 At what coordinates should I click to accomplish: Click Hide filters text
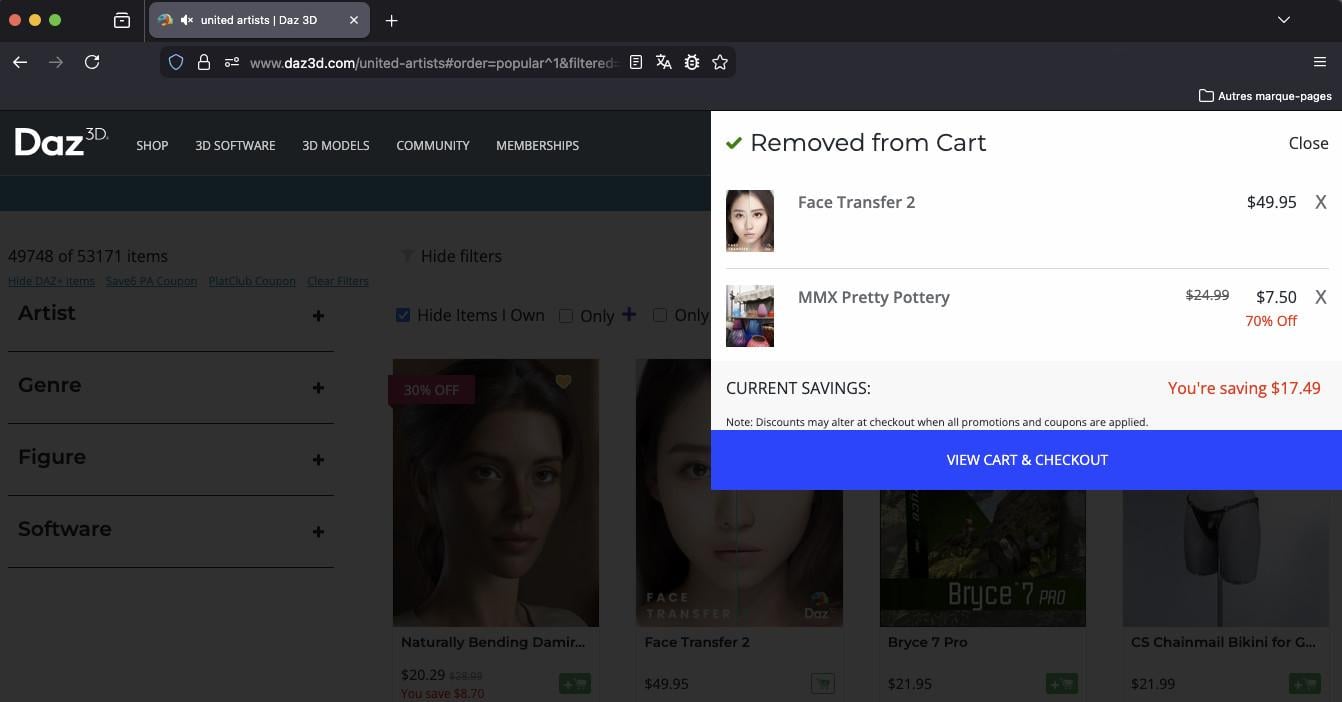coord(461,256)
